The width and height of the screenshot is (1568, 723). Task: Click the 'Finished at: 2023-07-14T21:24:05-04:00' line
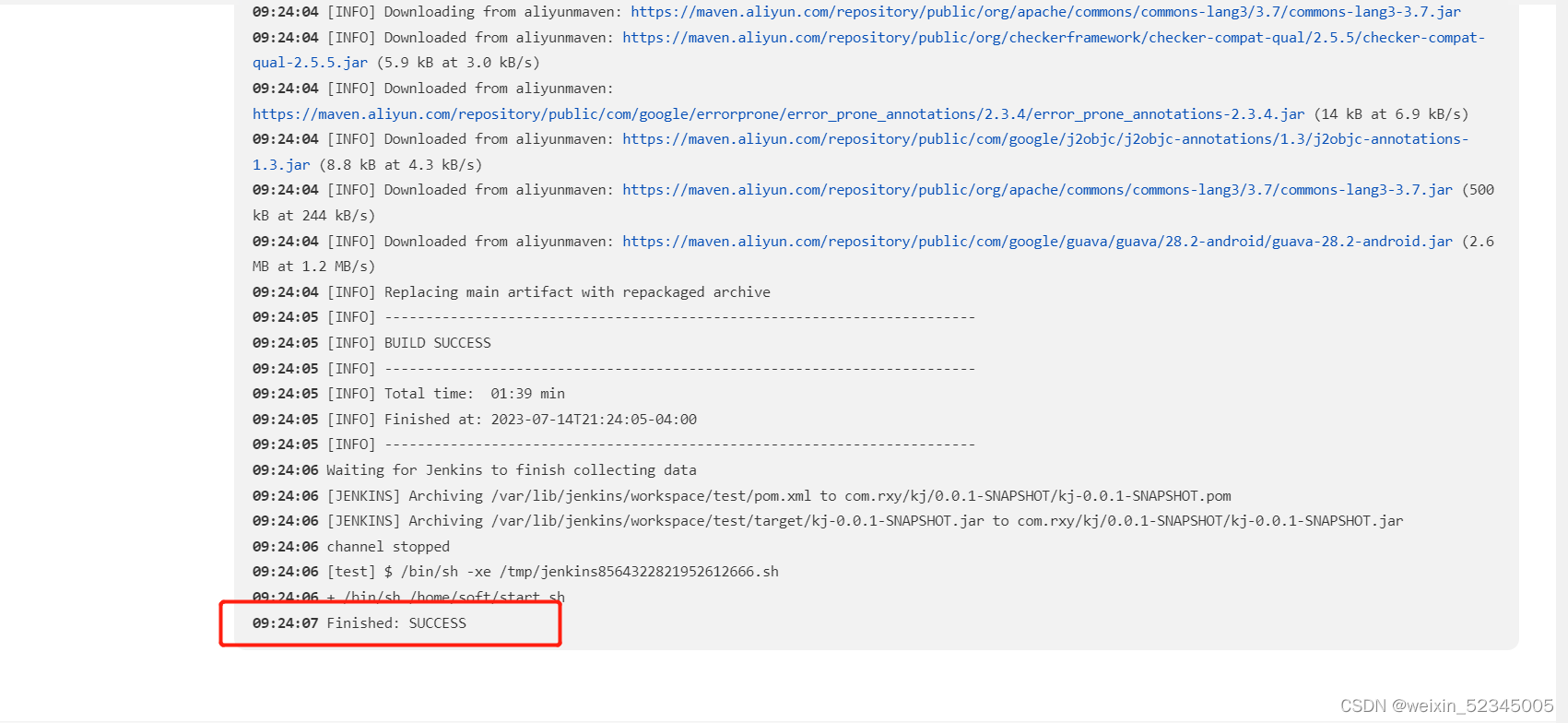(475, 420)
